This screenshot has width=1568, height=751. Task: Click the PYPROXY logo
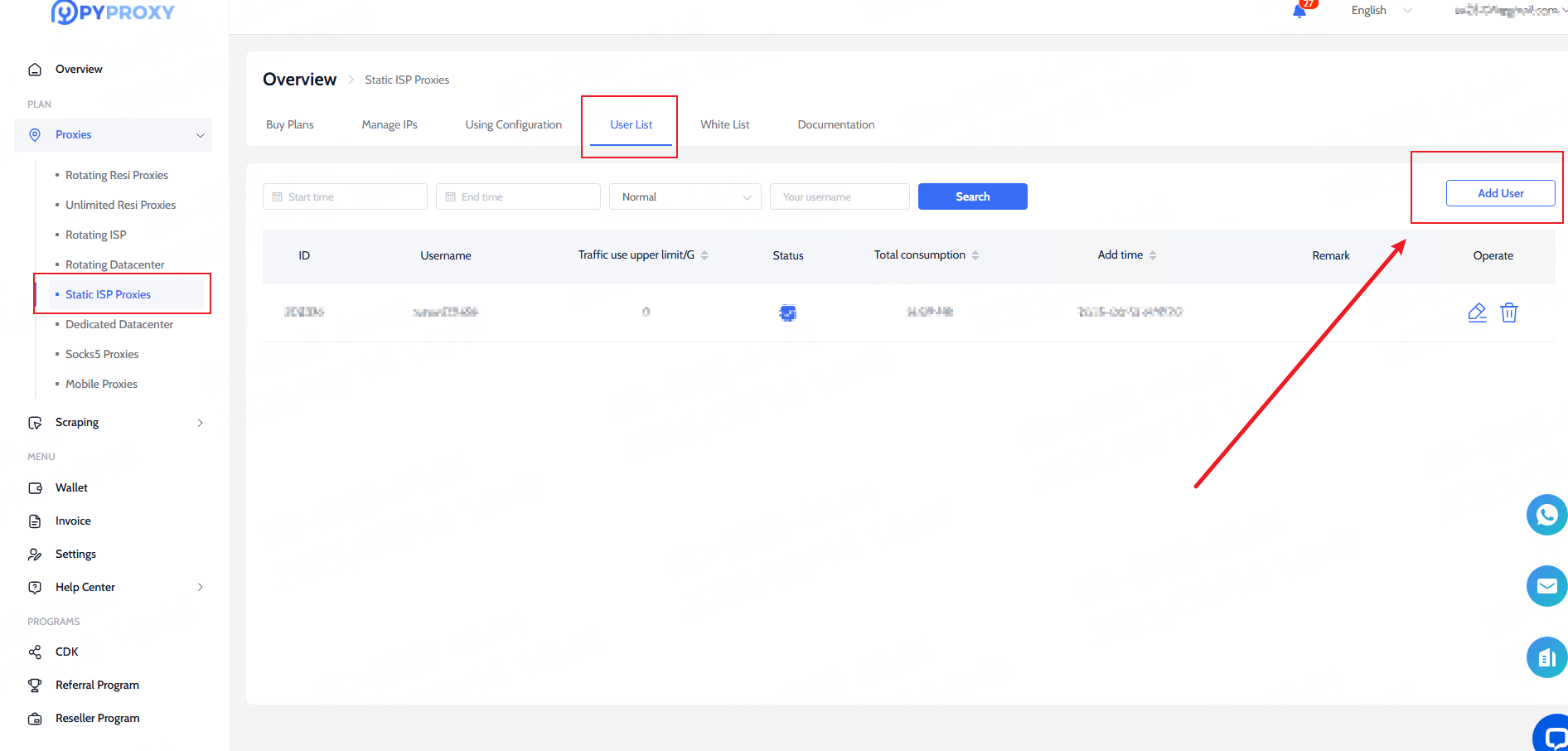point(114,12)
